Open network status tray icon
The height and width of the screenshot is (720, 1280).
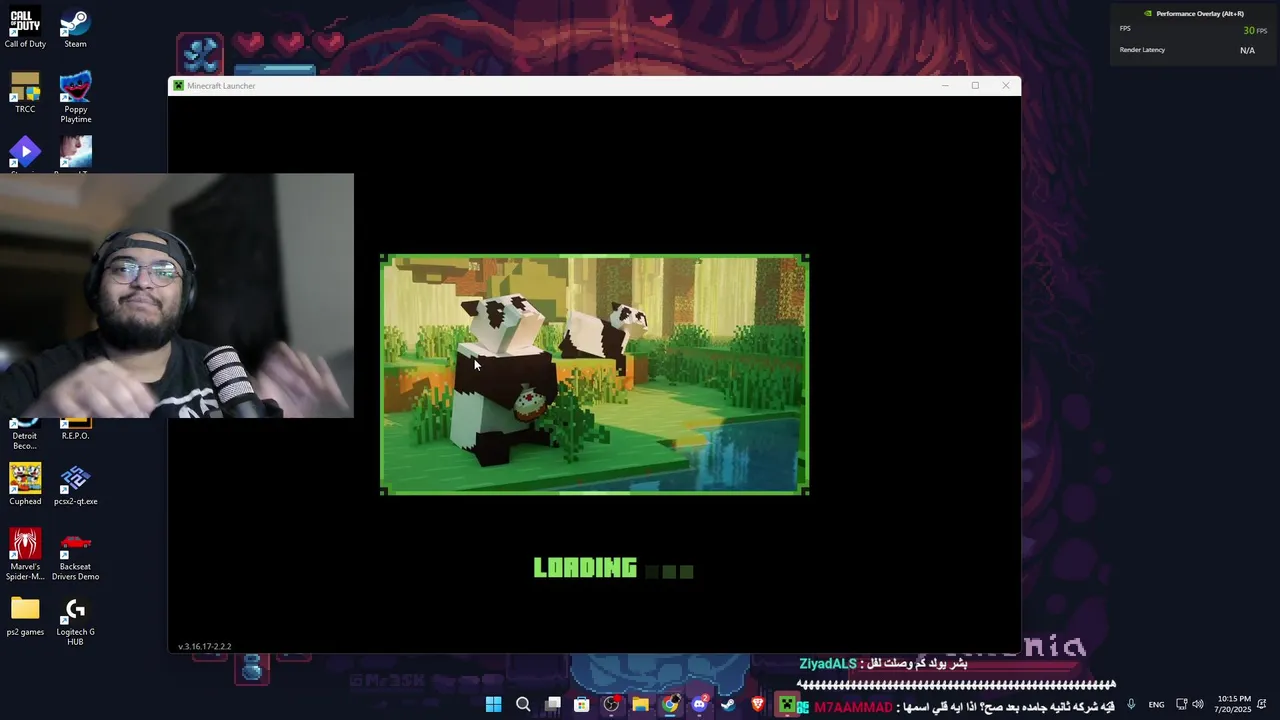click(x=1181, y=705)
